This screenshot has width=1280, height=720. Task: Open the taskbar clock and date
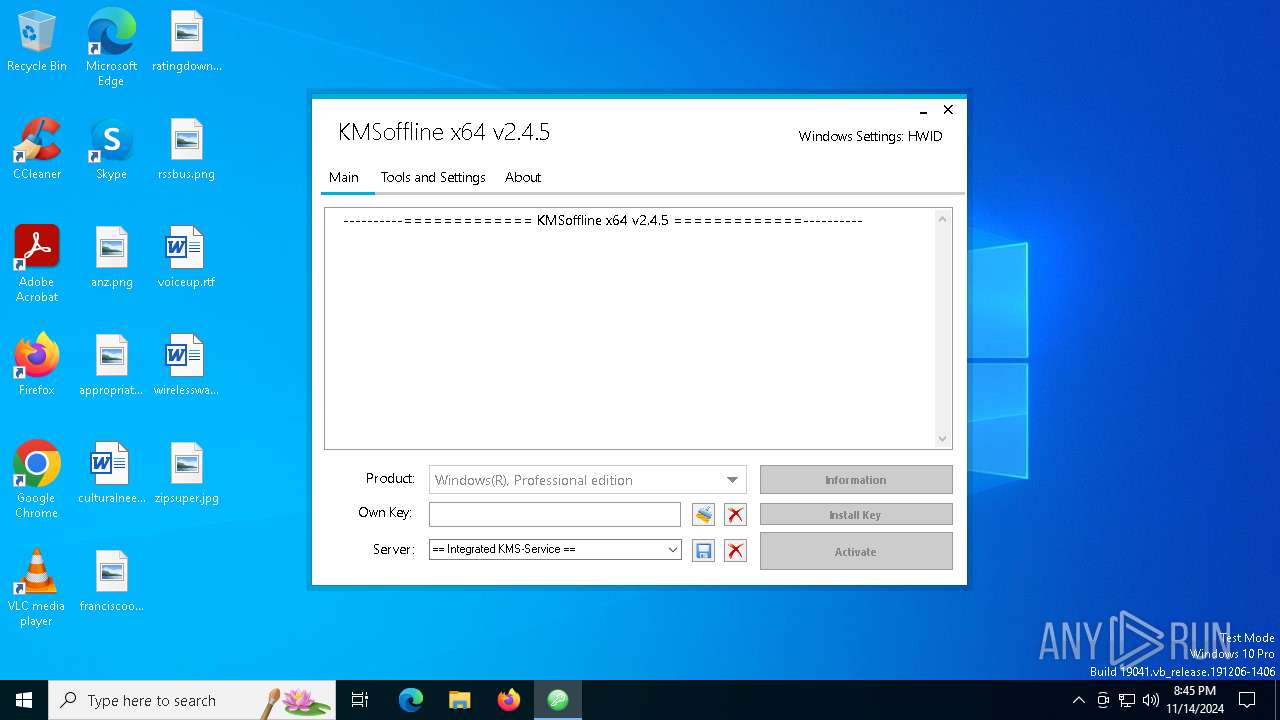point(1195,700)
